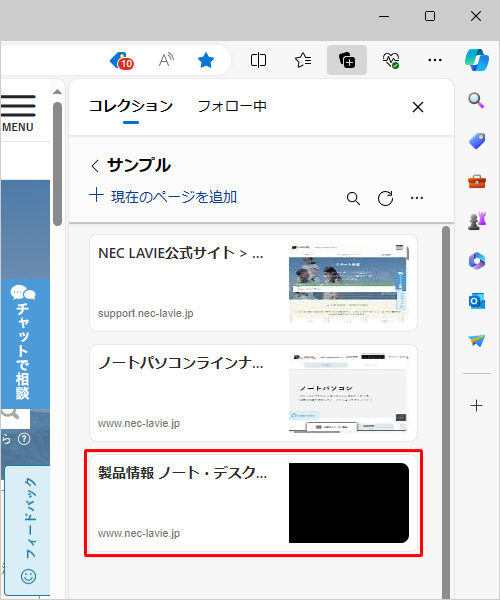500x600 pixels.
Task: Toggle the Collections toolbar button
Action: [x=347, y=60]
